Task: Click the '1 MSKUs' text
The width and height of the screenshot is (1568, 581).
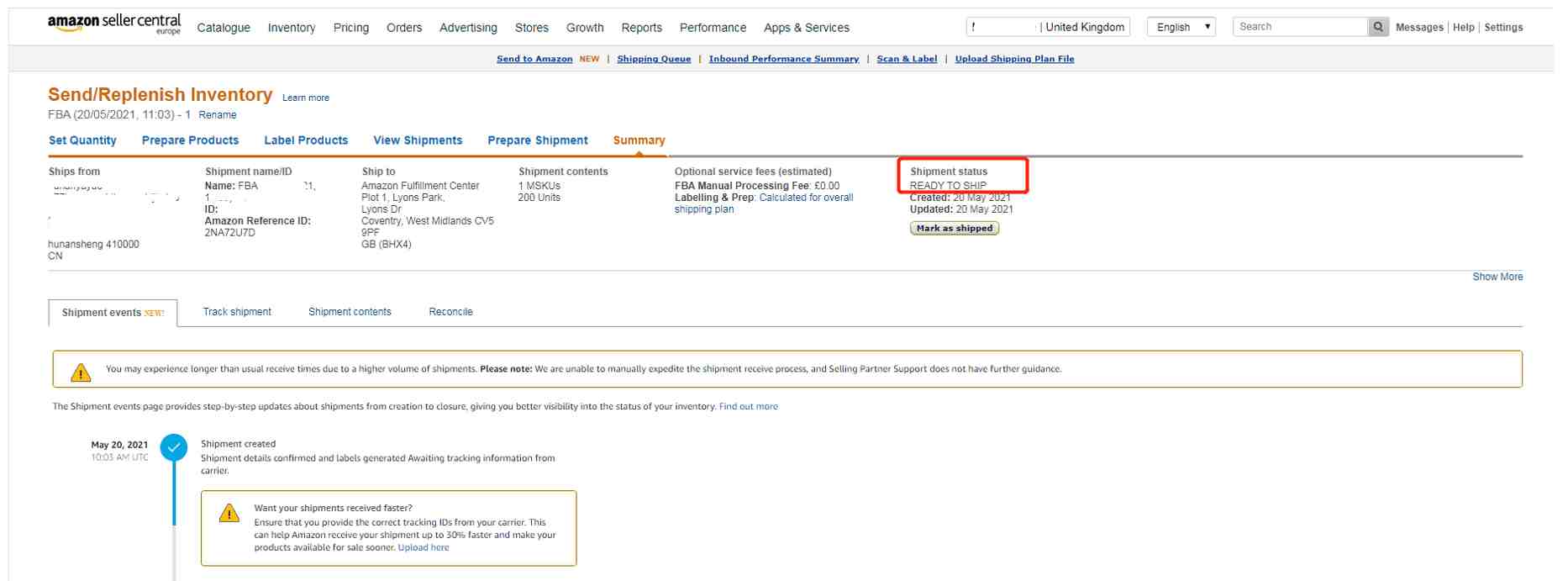Action: 539,186
